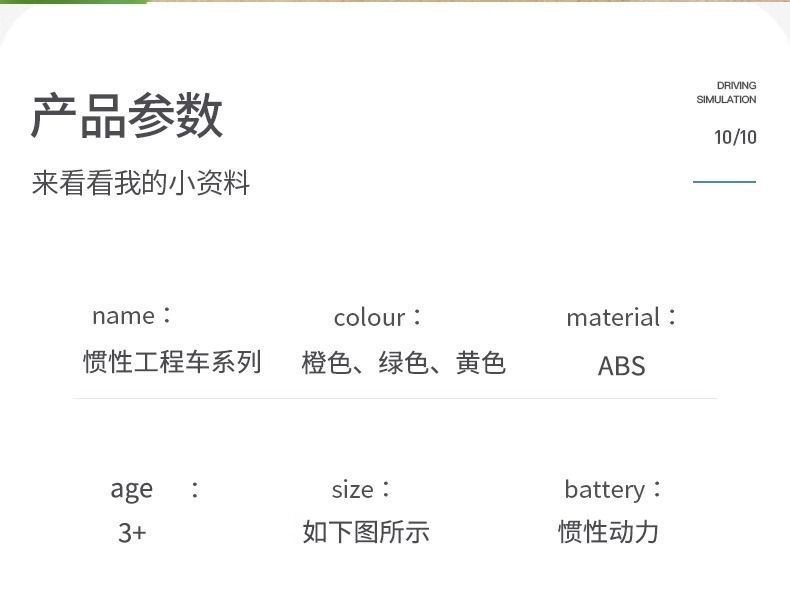Click the battery: label

[x=613, y=489]
